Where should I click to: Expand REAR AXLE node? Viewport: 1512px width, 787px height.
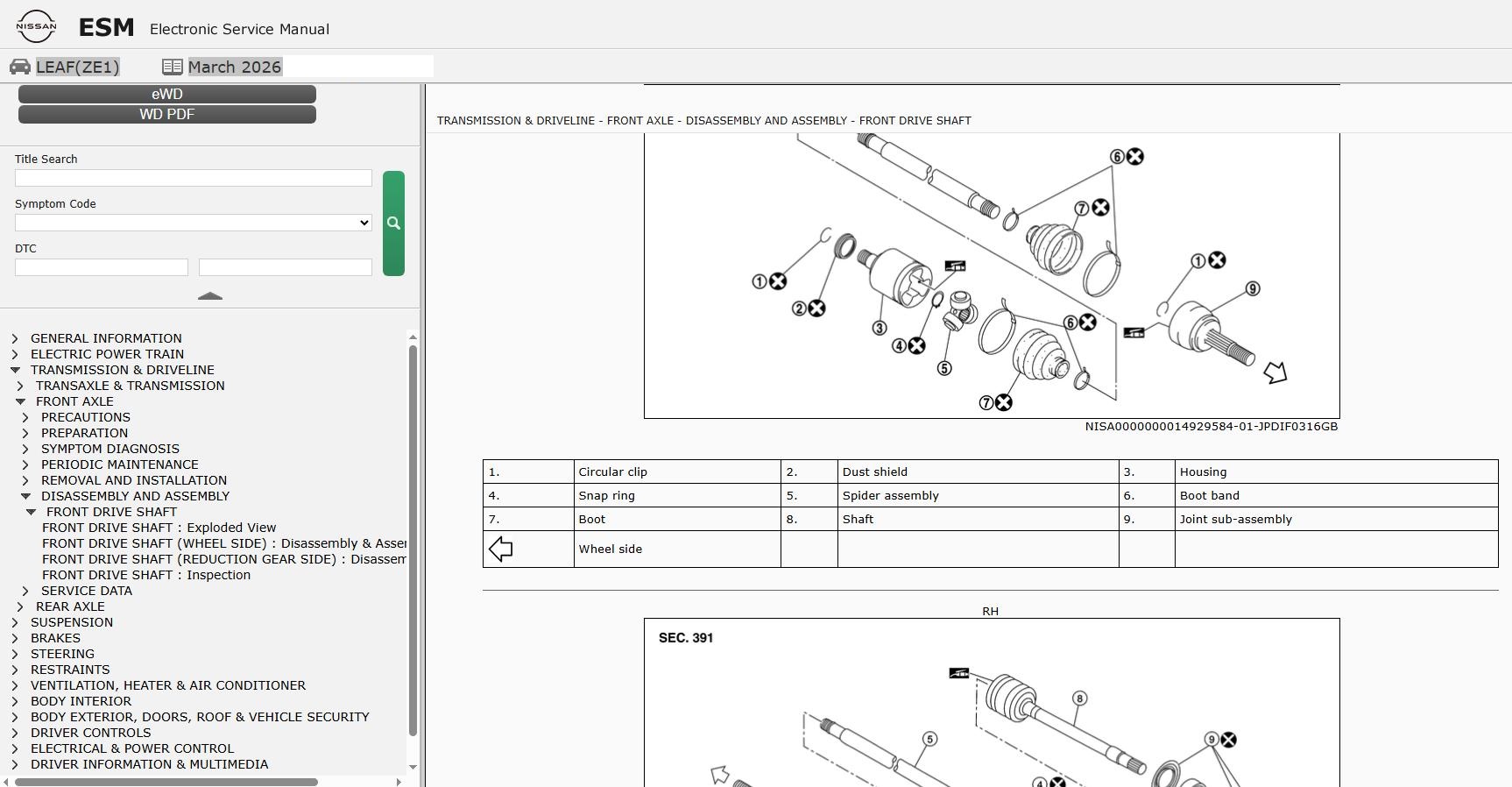point(20,606)
